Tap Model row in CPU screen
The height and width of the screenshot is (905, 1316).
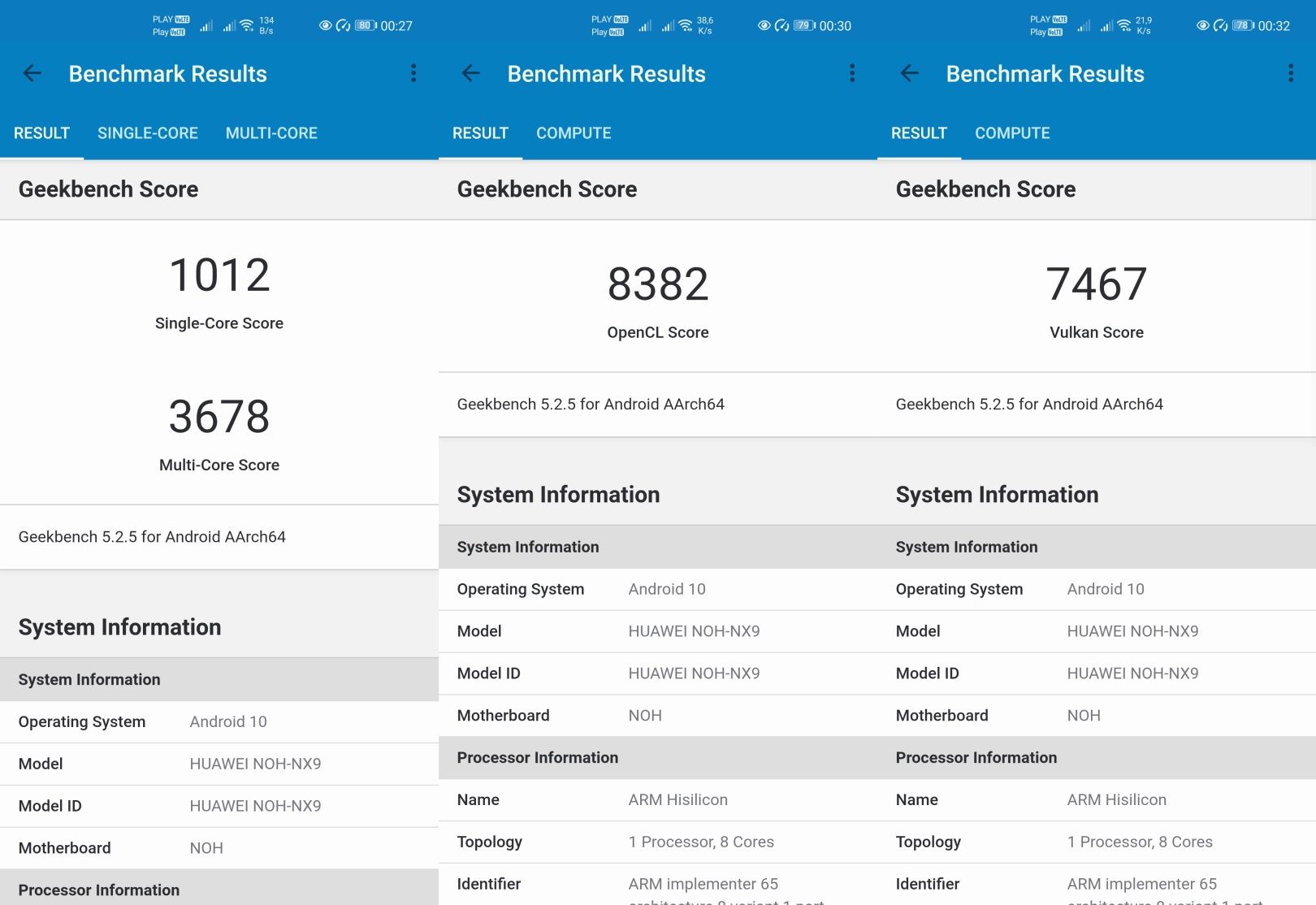click(x=219, y=764)
